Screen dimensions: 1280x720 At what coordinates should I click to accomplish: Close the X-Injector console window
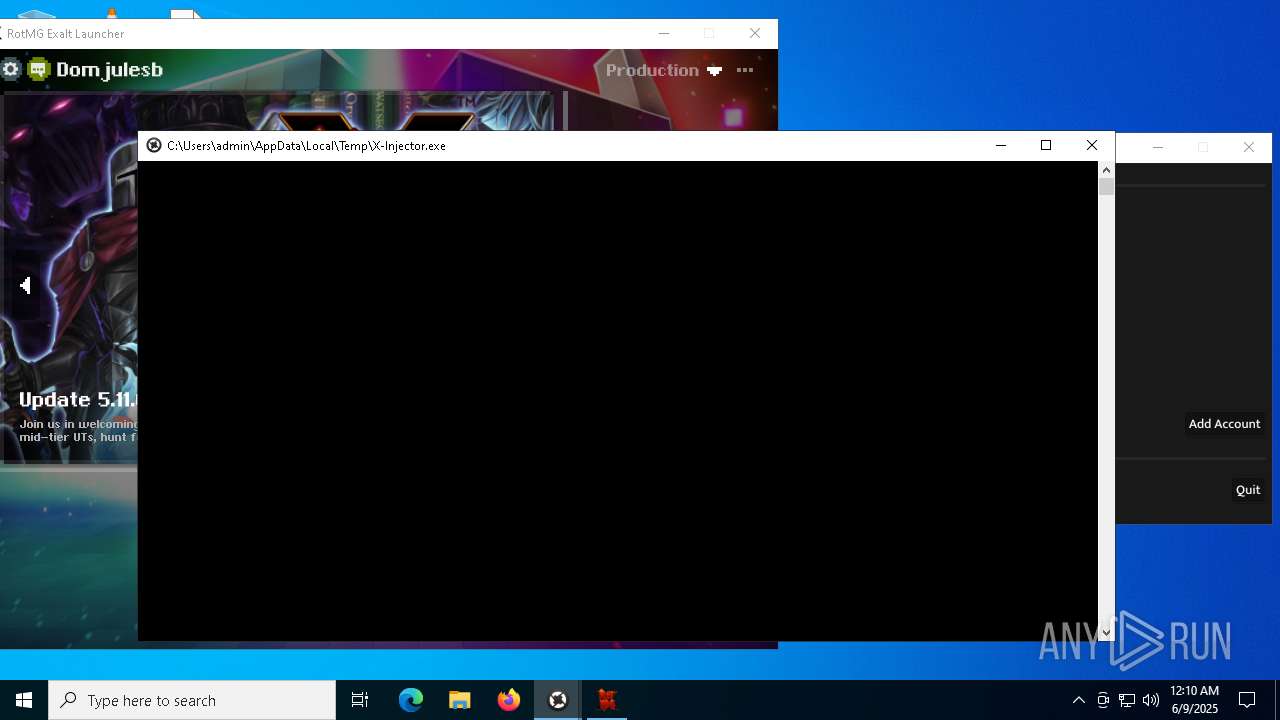point(1092,145)
